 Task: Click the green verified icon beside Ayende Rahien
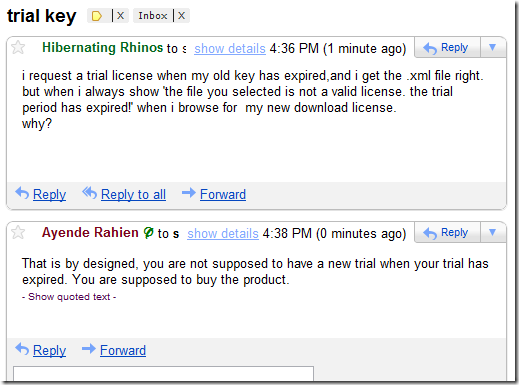click(148, 232)
